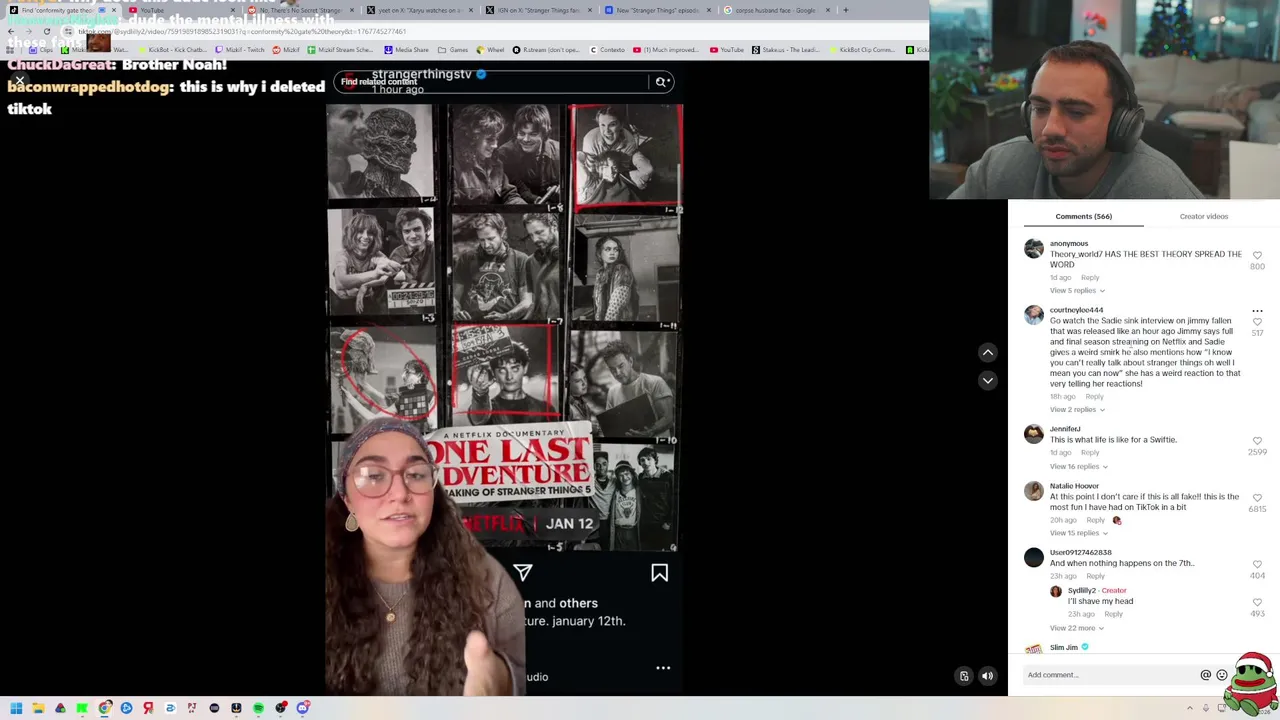Screen dimensions: 1280x720
Task: Expand View 2 replies under courtneylee444
Action: 1077,409
